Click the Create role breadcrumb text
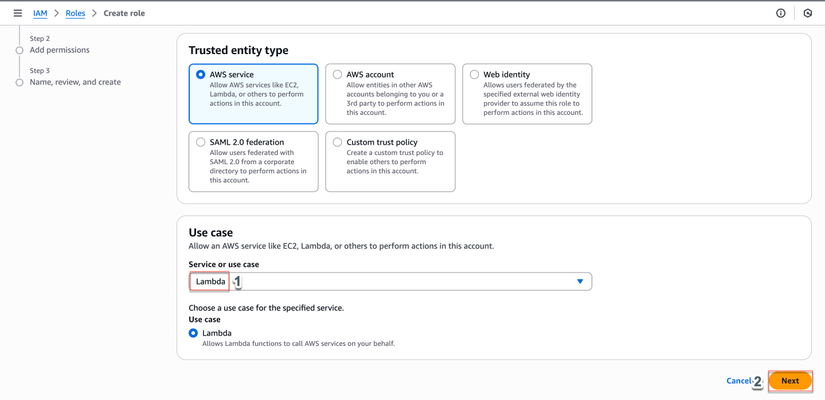 (124, 13)
